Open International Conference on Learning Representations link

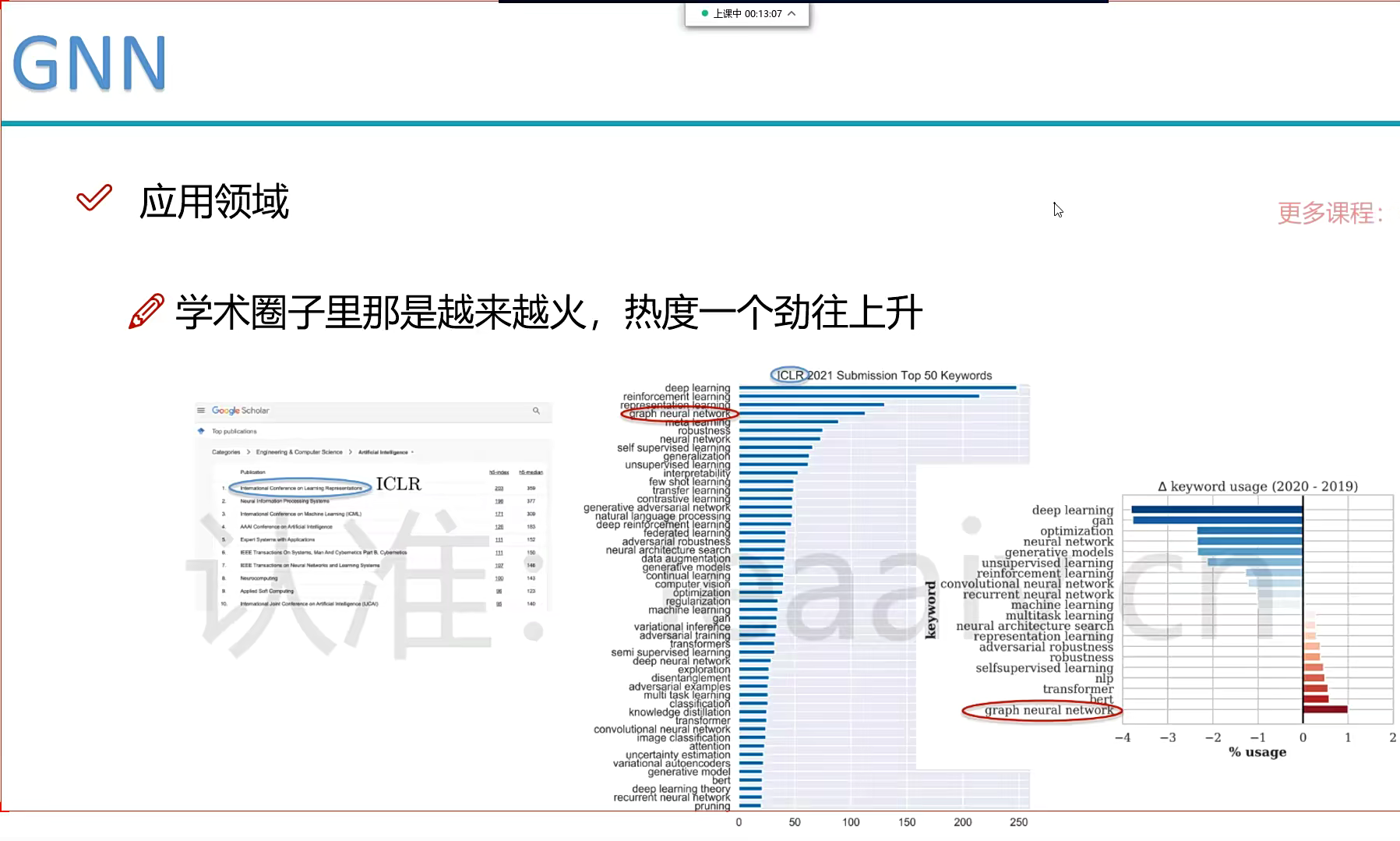301,489
